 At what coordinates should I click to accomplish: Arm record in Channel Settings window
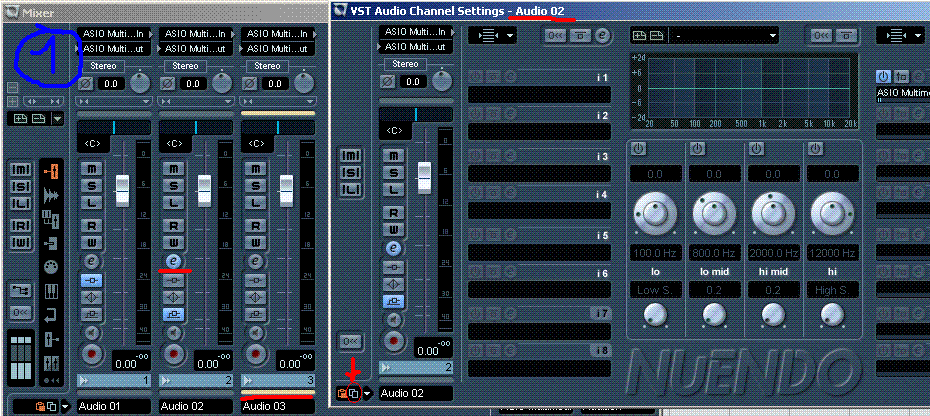393,341
